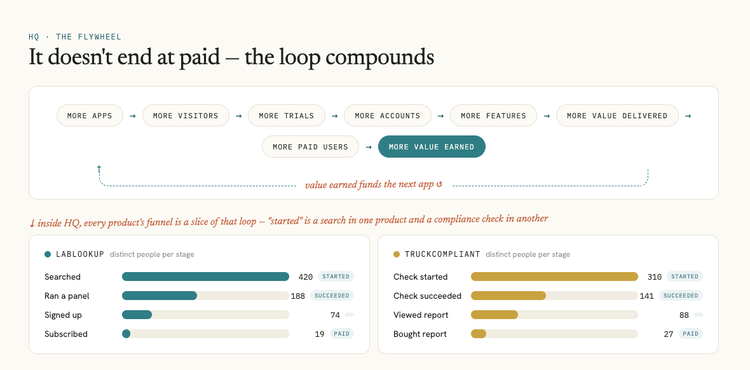
Task: Click the teal LabLookup dot icon
Action: tap(47, 254)
